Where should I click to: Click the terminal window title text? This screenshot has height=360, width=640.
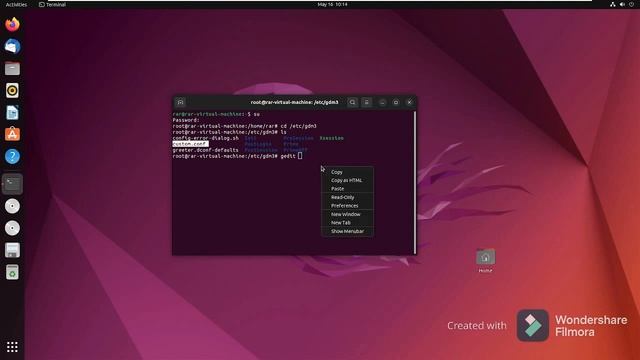tap(294, 102)
